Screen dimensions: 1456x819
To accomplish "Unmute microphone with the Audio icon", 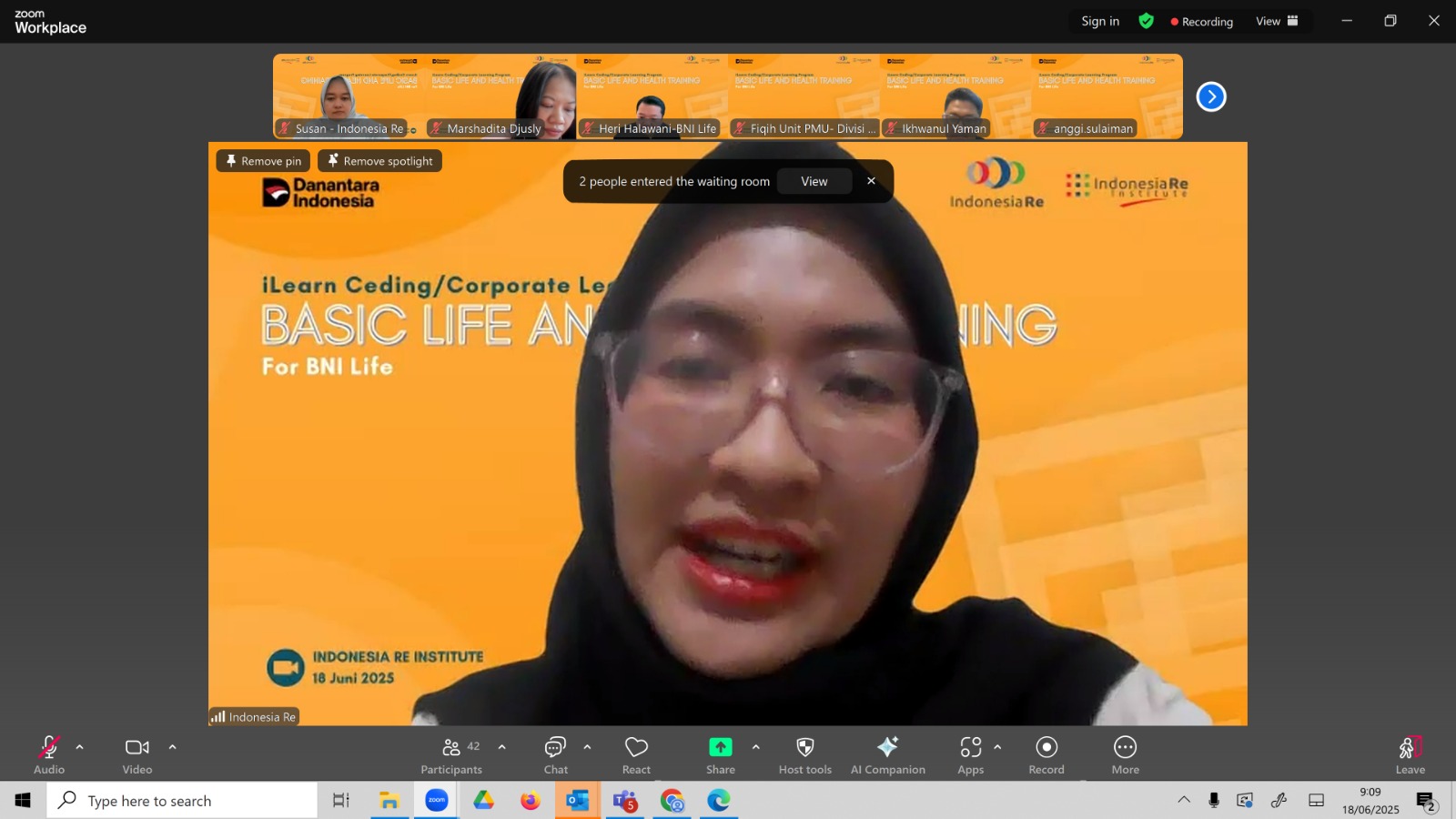I will (x=49, y=754).
